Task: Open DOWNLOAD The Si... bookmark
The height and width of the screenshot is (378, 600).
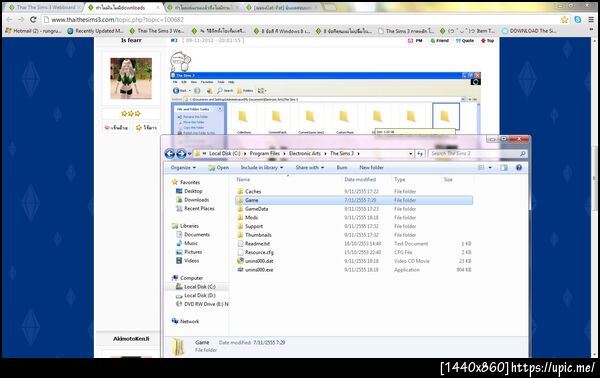Action: 529,31
